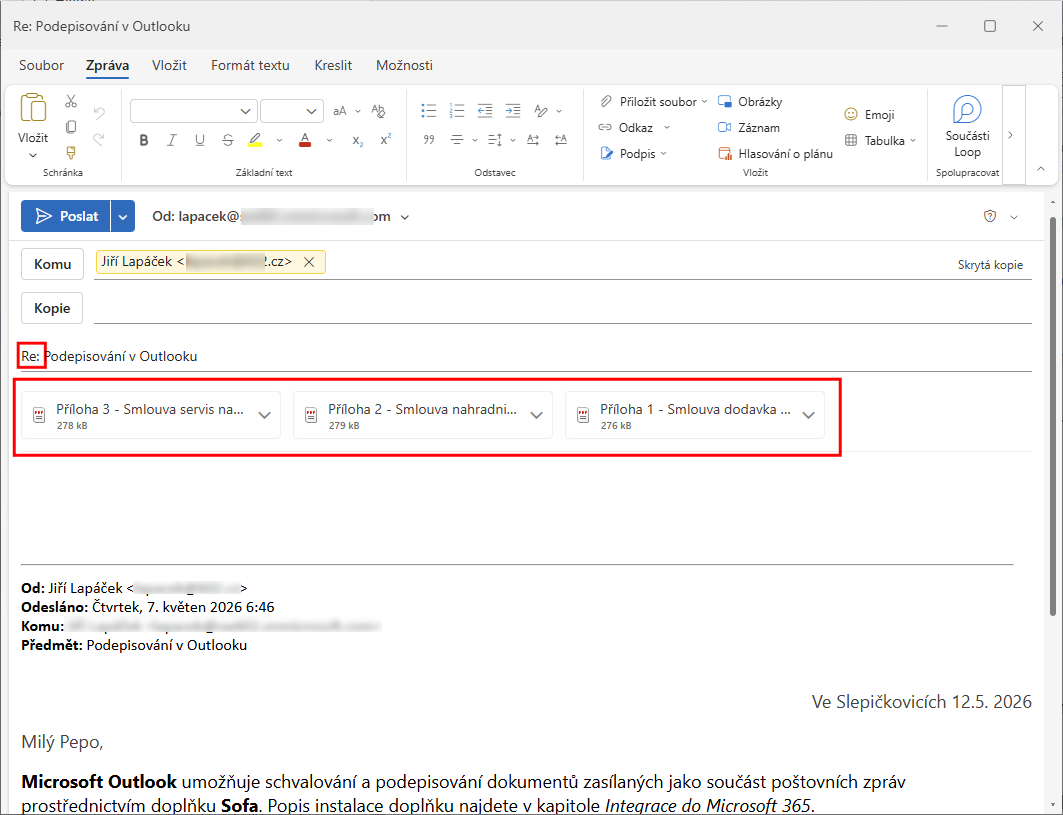Viewport: 1063px width, 815px height.
Task: Click the Komu recipients button
Action: click(x=52, y=264)
